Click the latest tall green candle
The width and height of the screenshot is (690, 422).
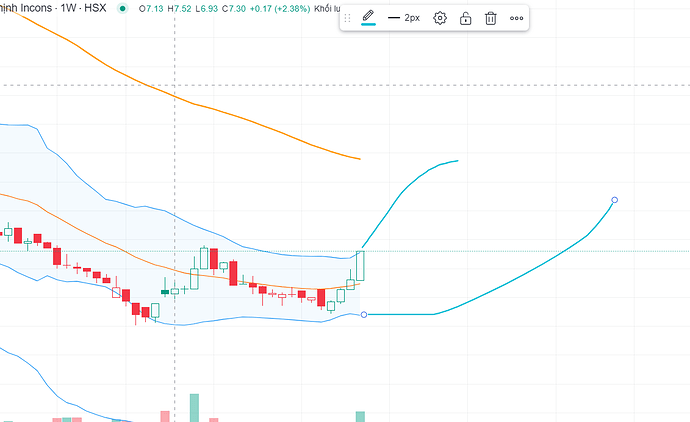(360, 266)
